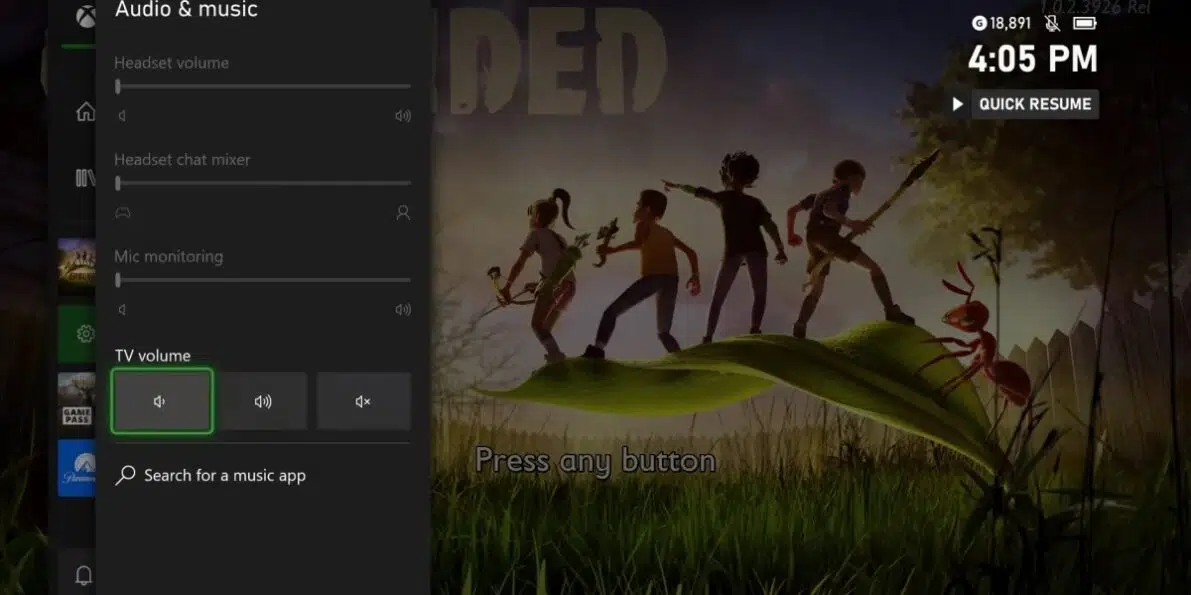
Task: Adjust the Headset chat mixer slider
Action: pos(263,183)
